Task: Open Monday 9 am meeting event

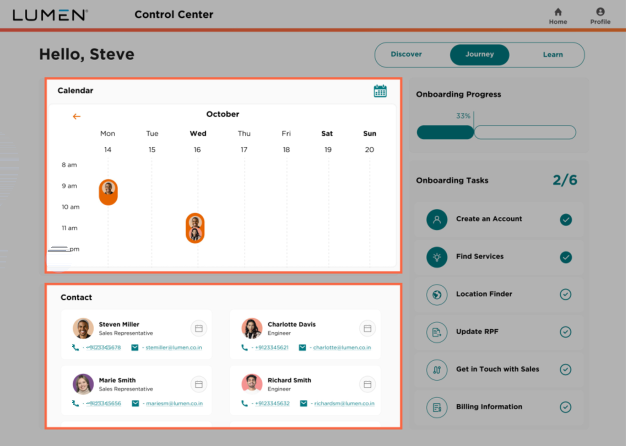Action: click(x=108, y=192)
